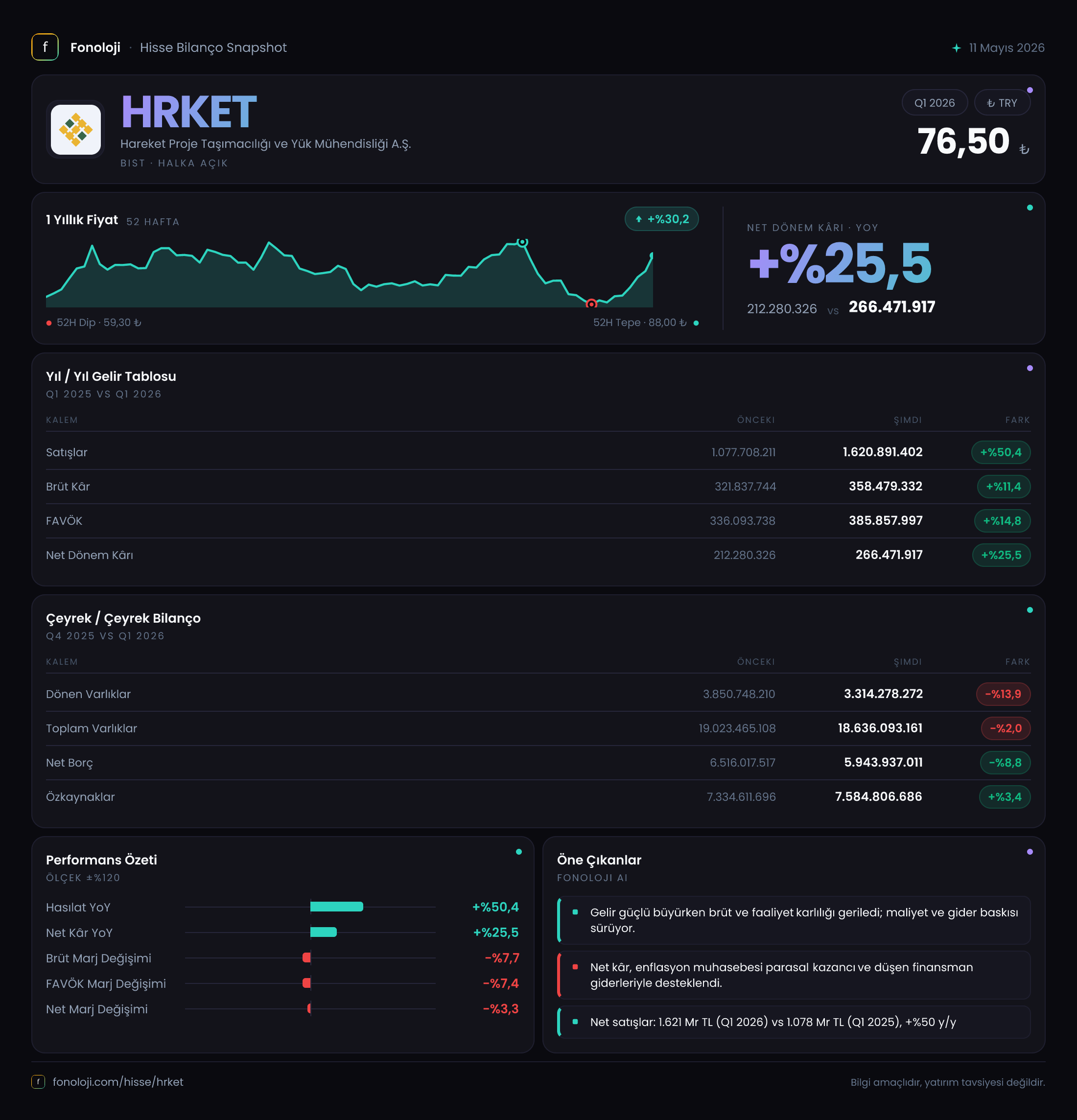Click the small Fonoloji logo in footer

tap(38, 1082)
